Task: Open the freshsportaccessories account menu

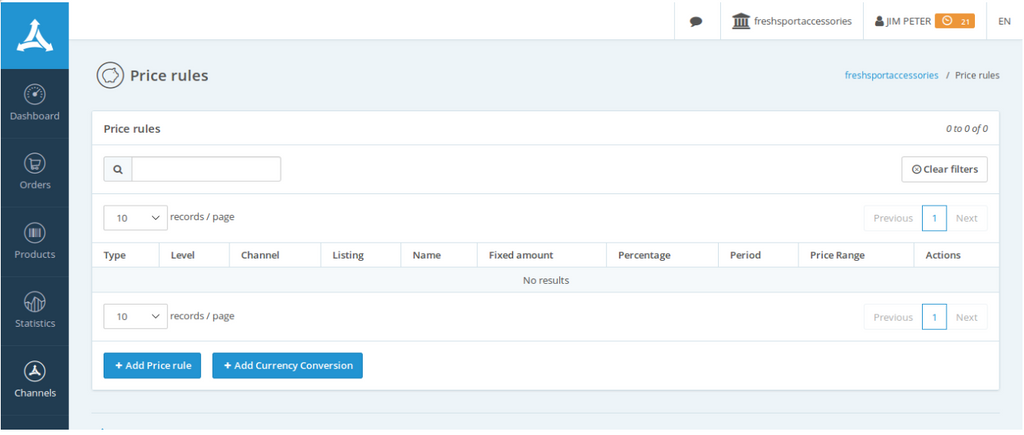Action: point(792,21)
